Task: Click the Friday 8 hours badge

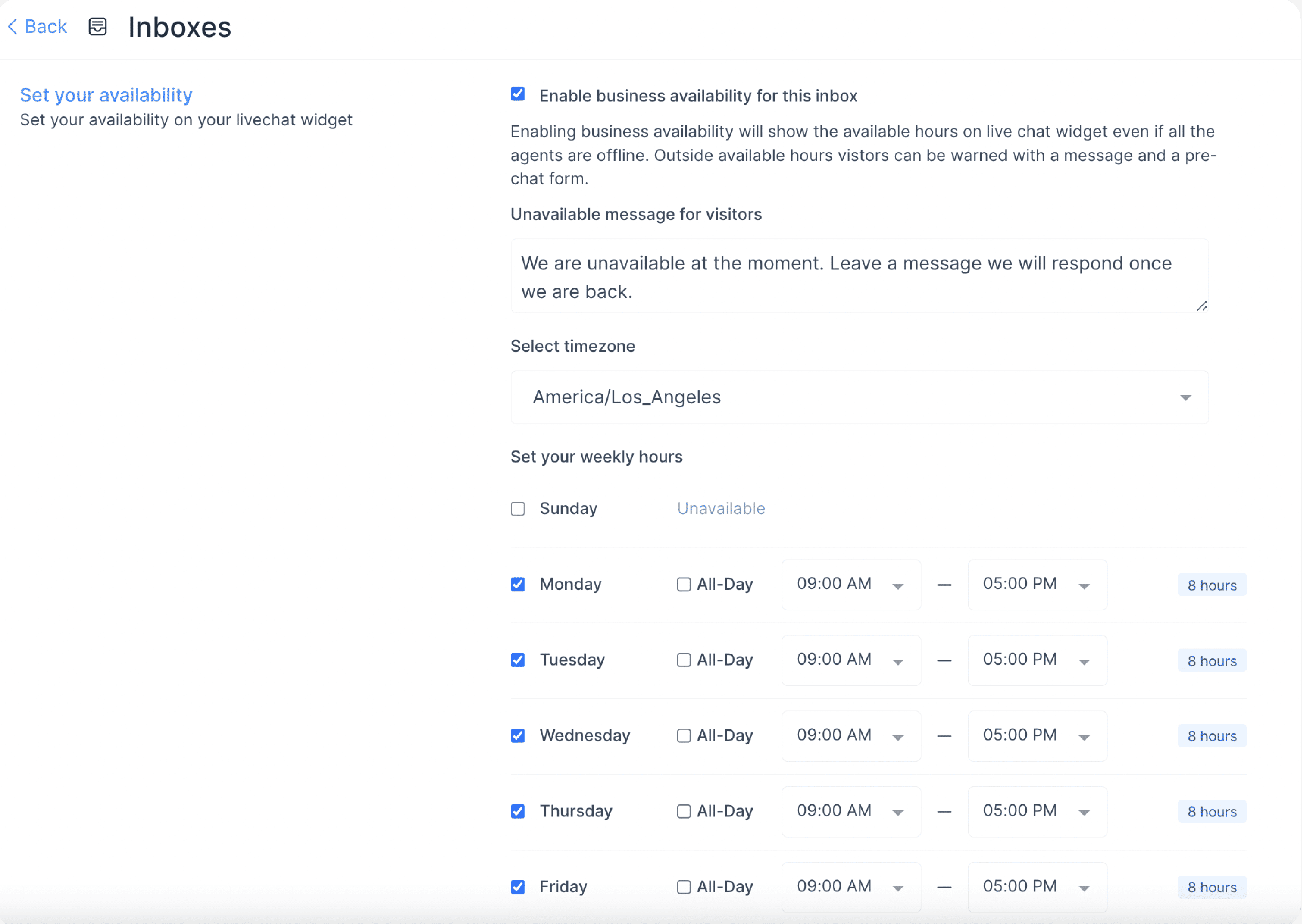Action: (x=1212, y=888)
